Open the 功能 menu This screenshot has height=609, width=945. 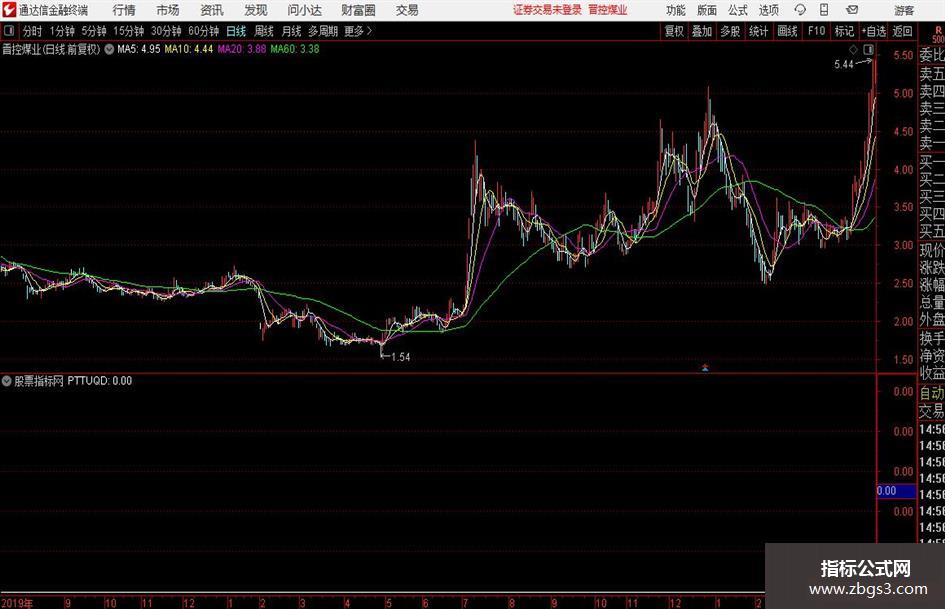[676, 10]
